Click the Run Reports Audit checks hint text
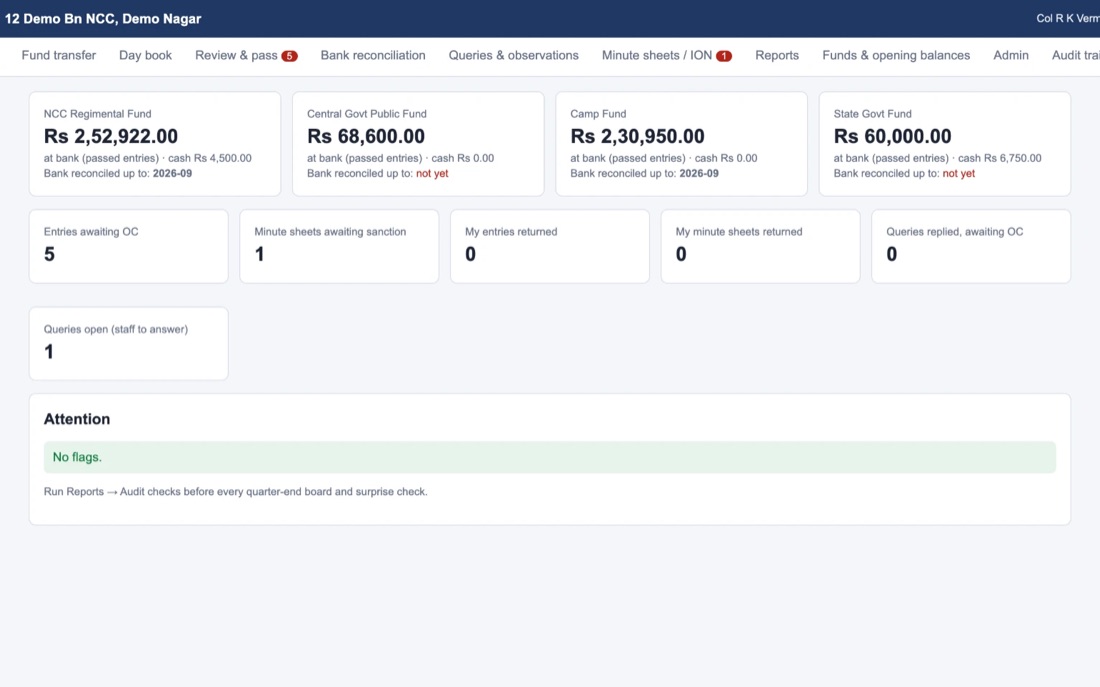This screenshot has width=1100, height=687. (235, 492)
